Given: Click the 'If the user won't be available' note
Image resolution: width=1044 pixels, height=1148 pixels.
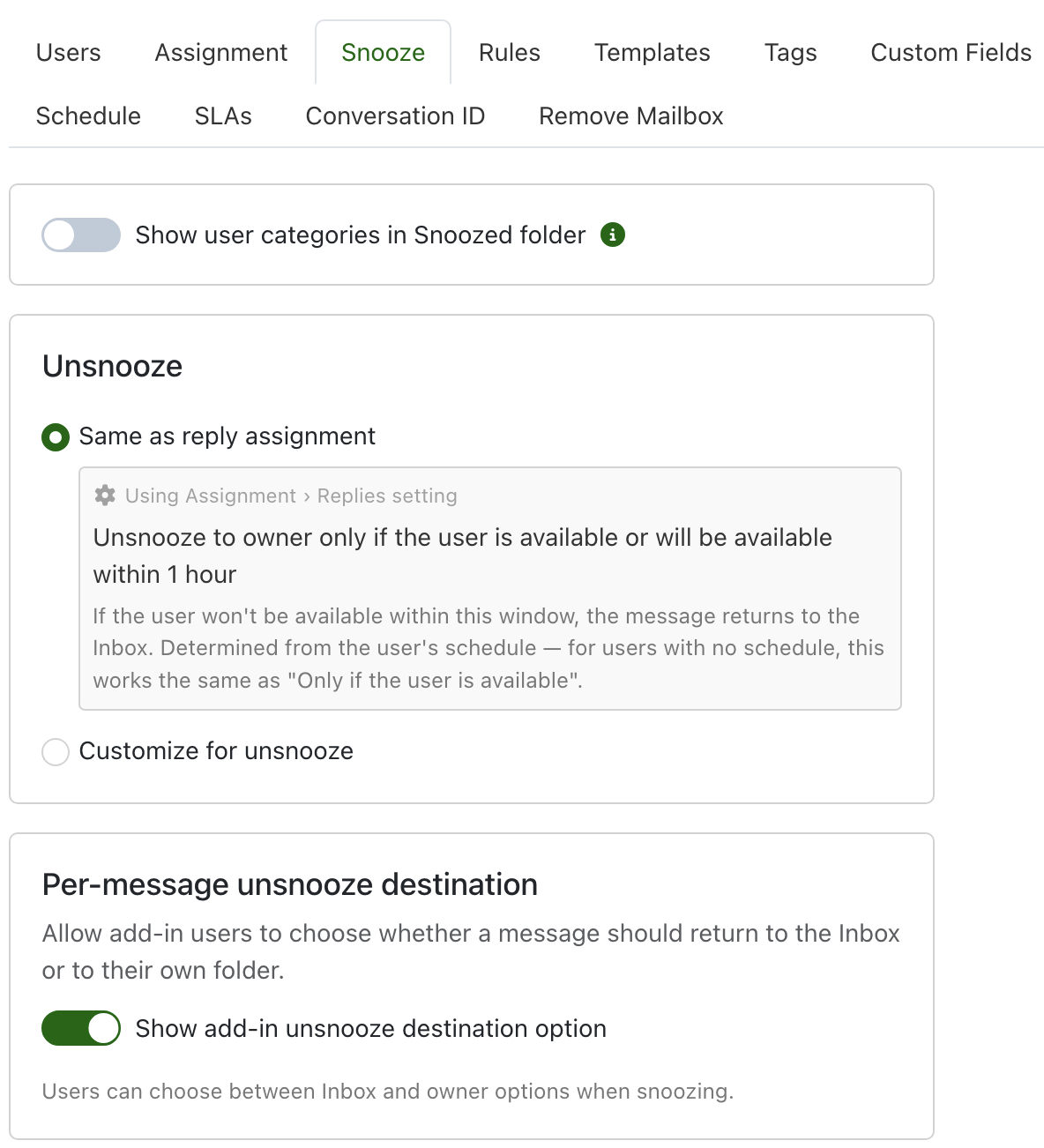Looking at the screenshot, I should pyautogui.click(x=488, y=648).
